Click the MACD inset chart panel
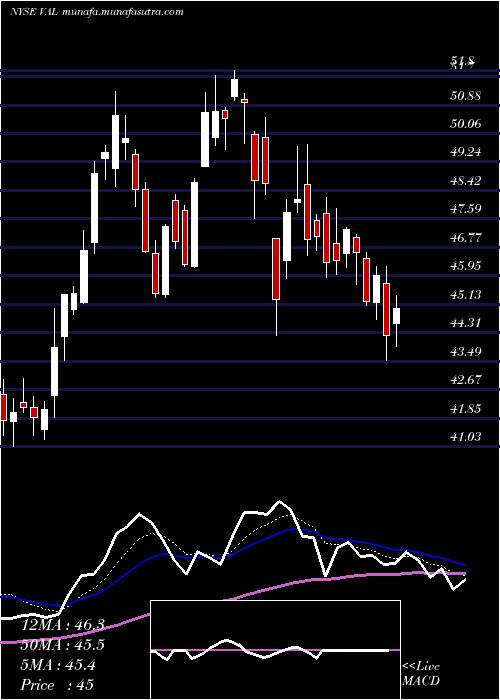This screenshot has width=500, height=700. click(x=275, y=650)
